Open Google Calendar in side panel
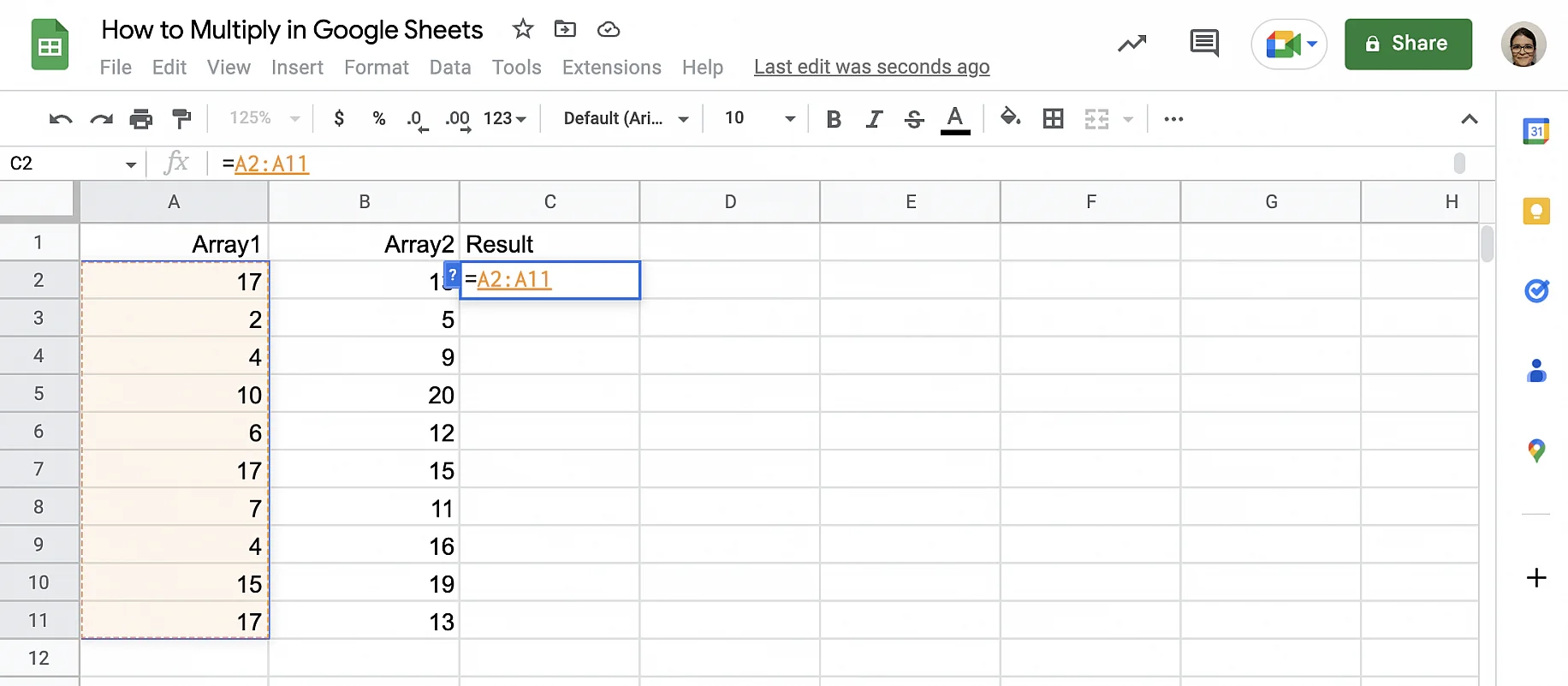 (1536, 131)
